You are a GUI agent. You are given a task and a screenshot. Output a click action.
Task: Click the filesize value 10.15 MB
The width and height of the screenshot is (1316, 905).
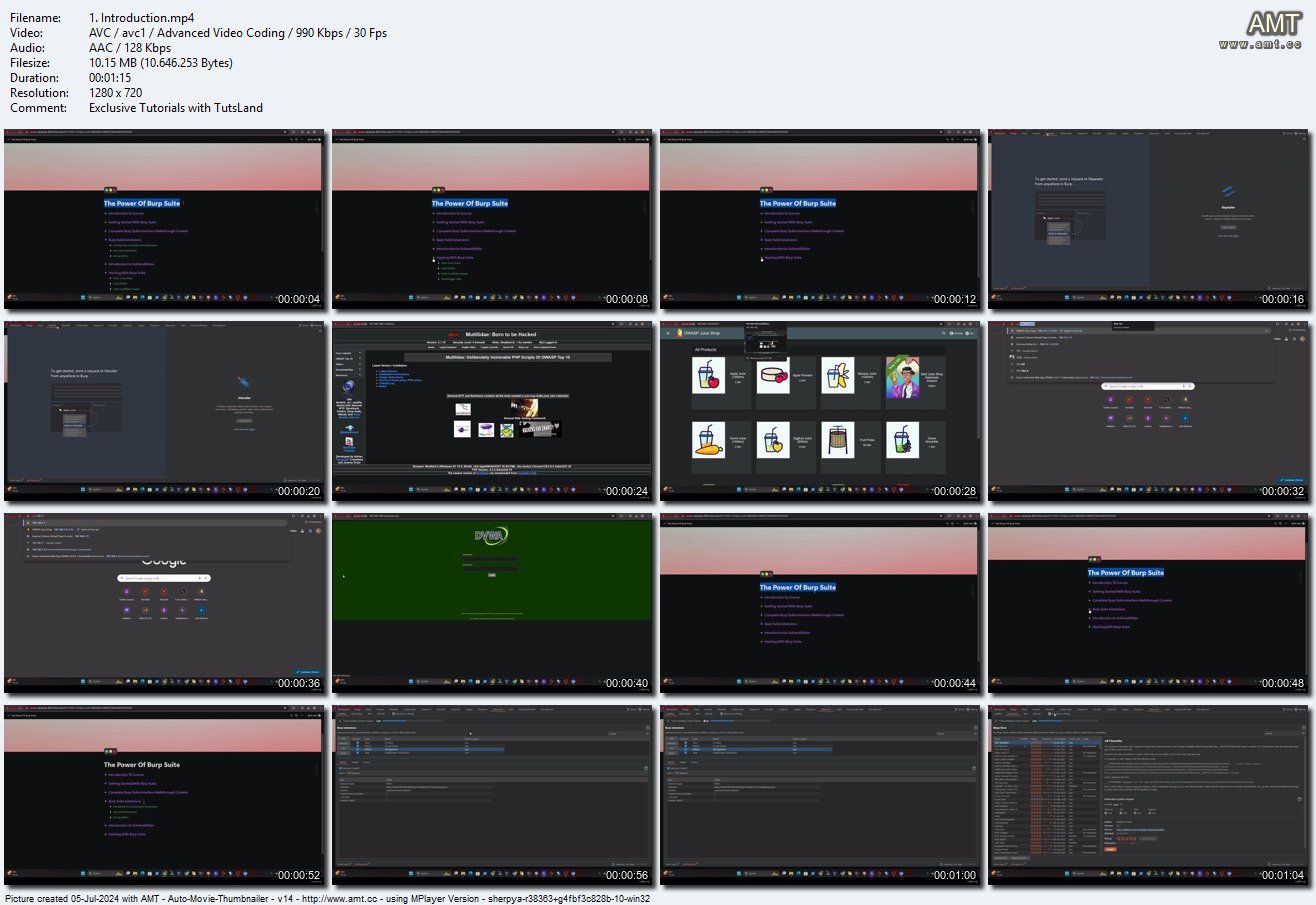(161, 63)
